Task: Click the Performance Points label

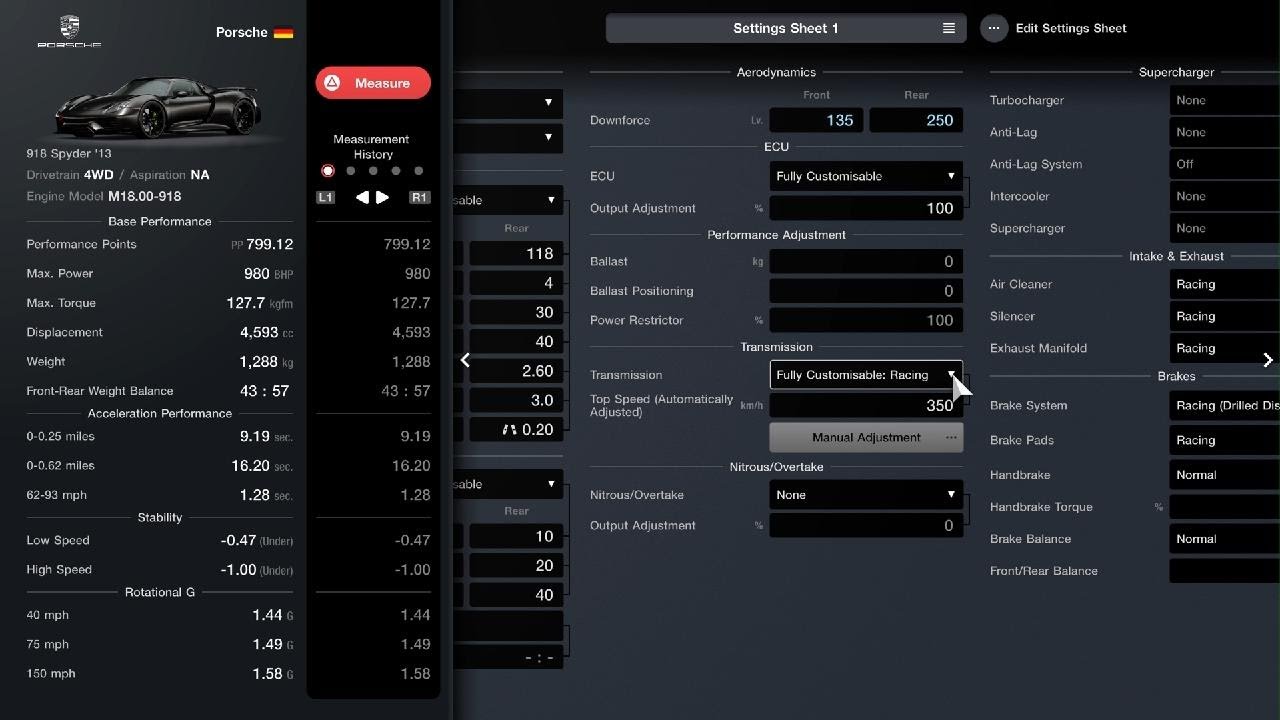Action: pyautogui.click(x=81, y=244)
